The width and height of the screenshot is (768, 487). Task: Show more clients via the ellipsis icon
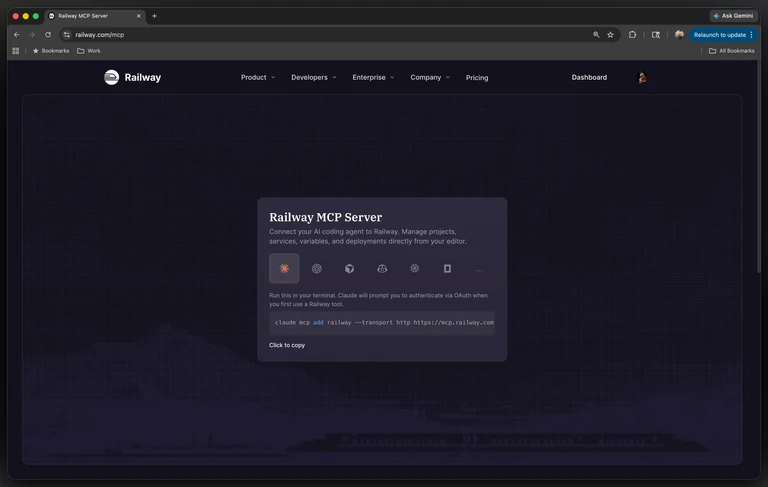[x=480, y=269]
